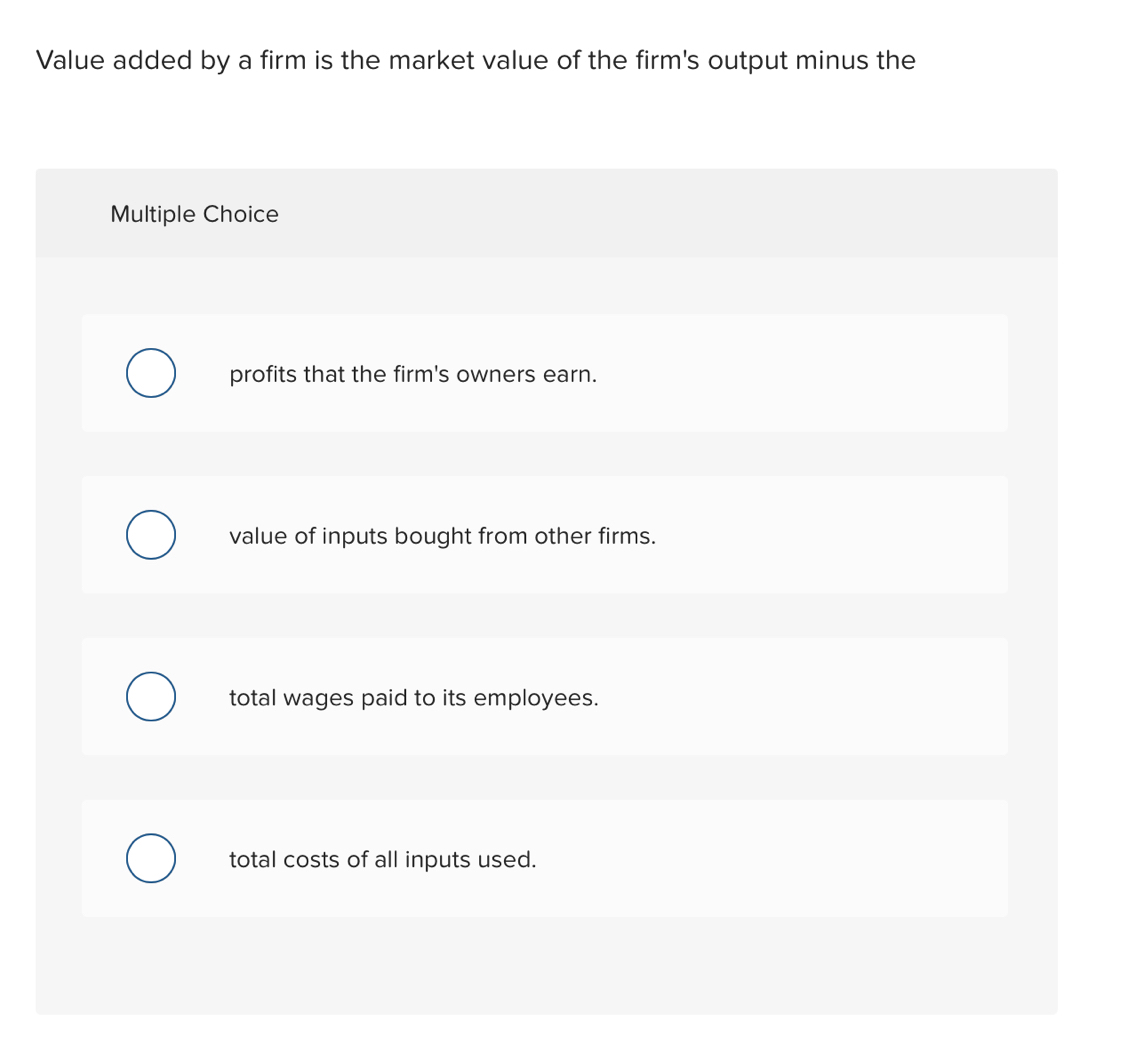Choose radio button for "value of inputs bought"

151,535
